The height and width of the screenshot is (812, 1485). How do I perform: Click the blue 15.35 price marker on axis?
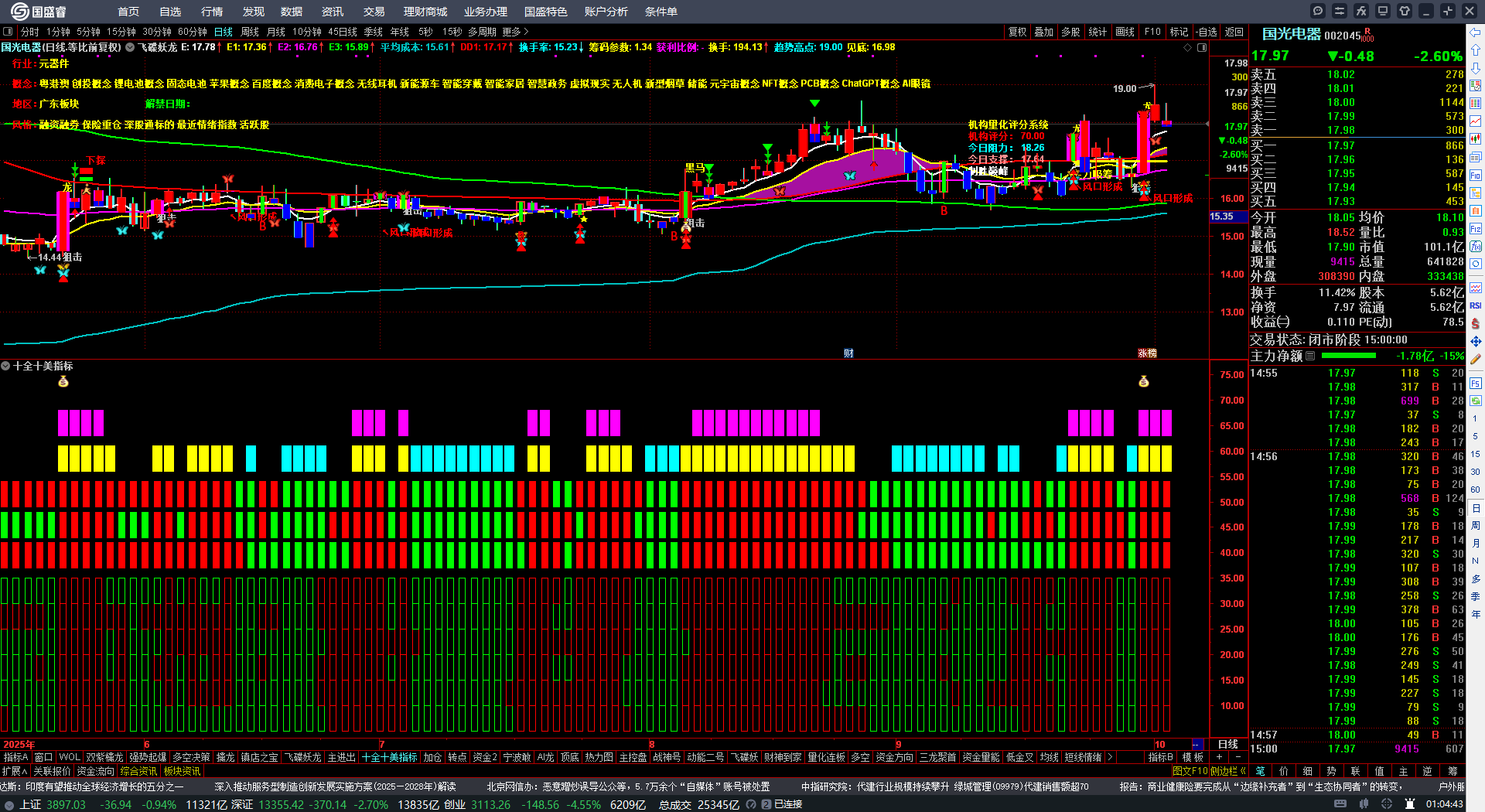(x=1228, y=217)
